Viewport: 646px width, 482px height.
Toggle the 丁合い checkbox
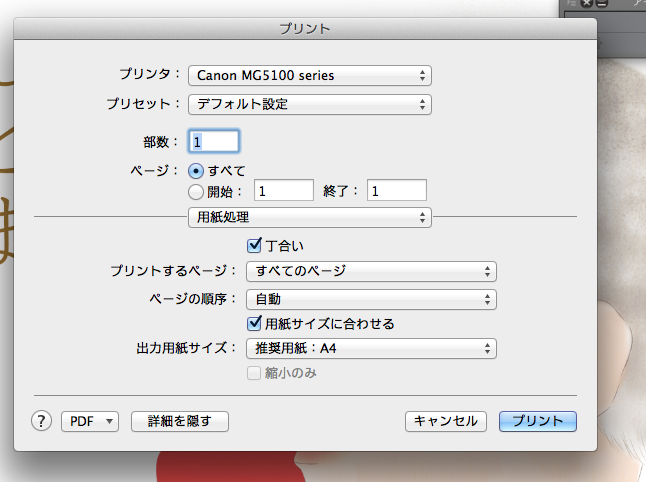pos(255,245)
